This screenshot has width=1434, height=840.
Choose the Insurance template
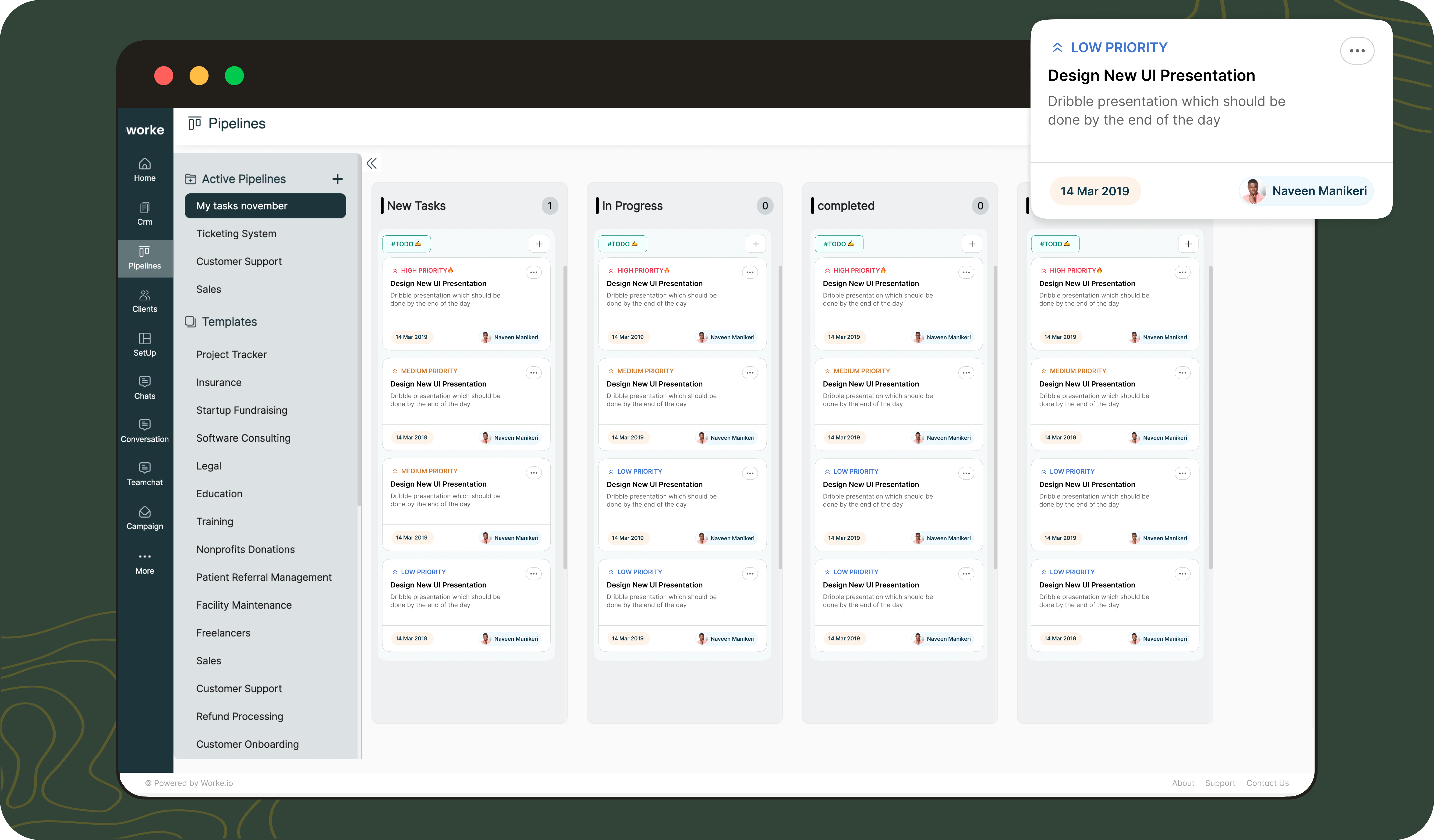pyautogui.click(x=218, y=382)
